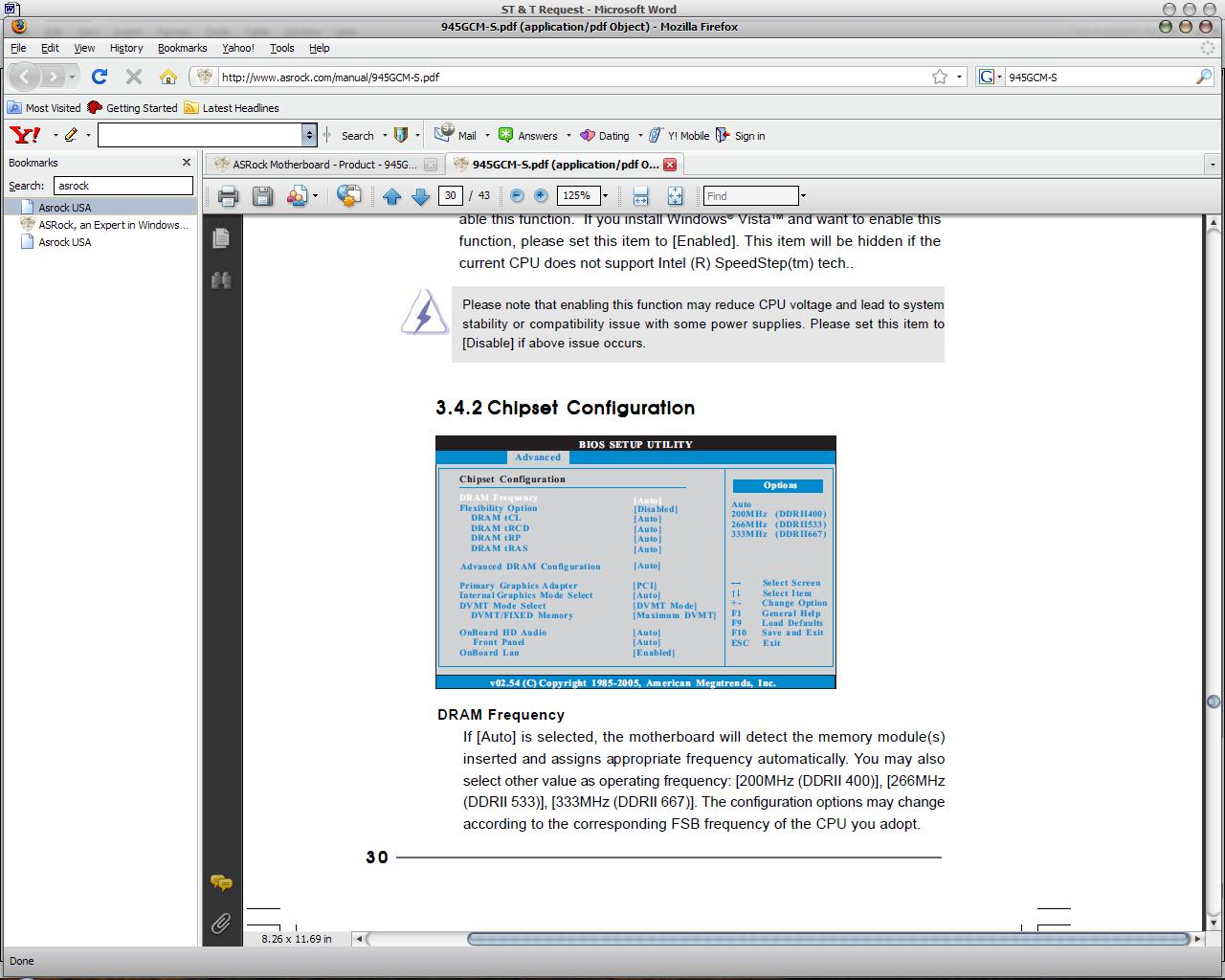Go to the Firefox home page
The image size is (1225, 980).
168,77
